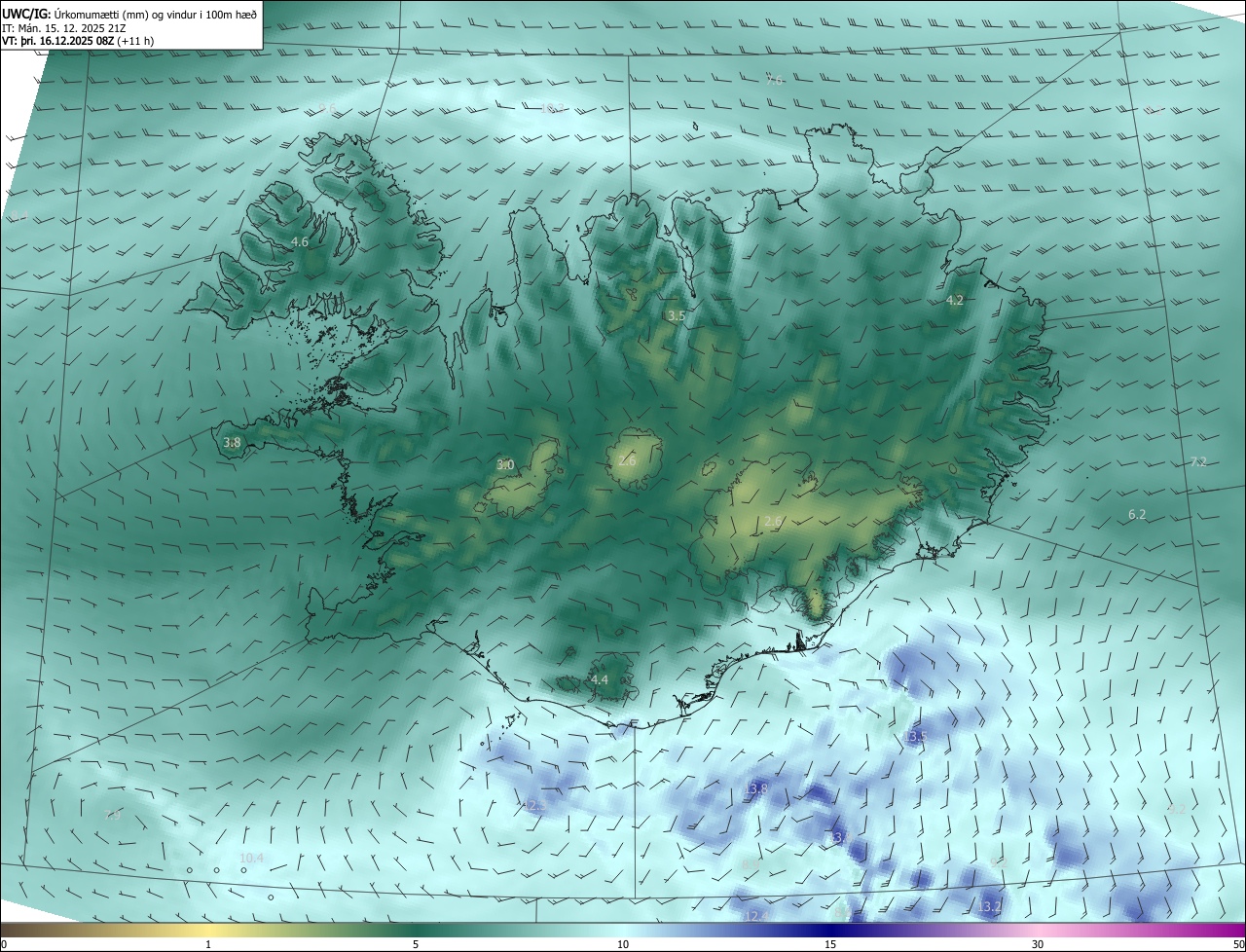Select the 3.8 value on the western peninsula

tap(232, 443)
